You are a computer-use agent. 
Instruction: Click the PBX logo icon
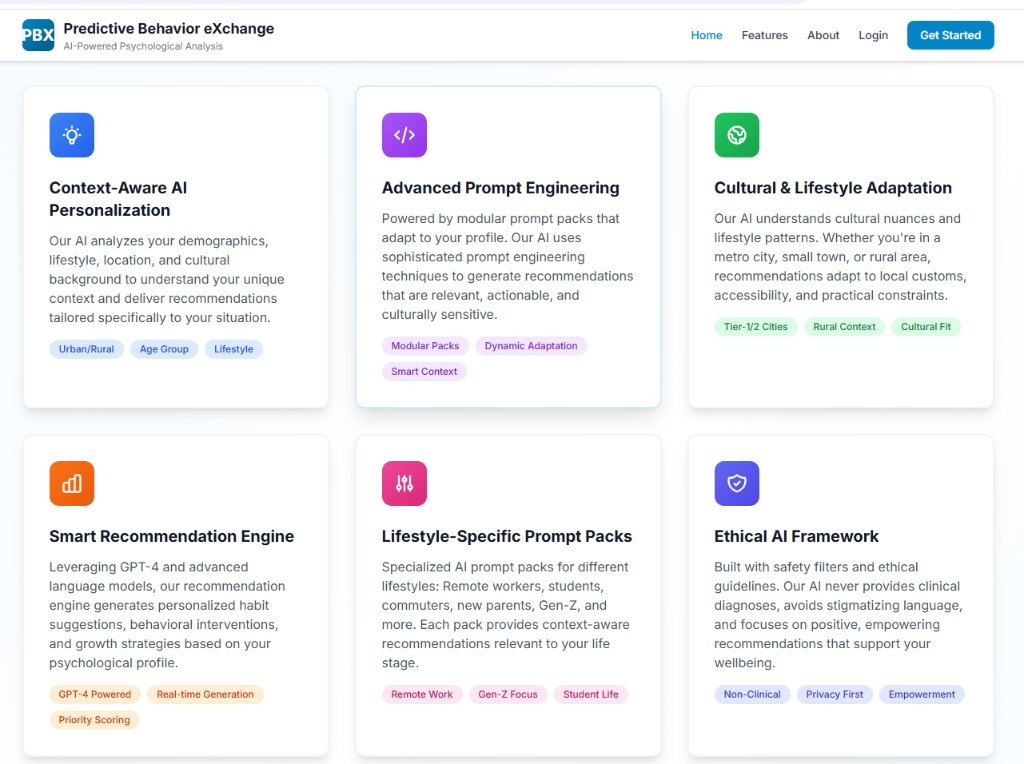coord(38,35)
